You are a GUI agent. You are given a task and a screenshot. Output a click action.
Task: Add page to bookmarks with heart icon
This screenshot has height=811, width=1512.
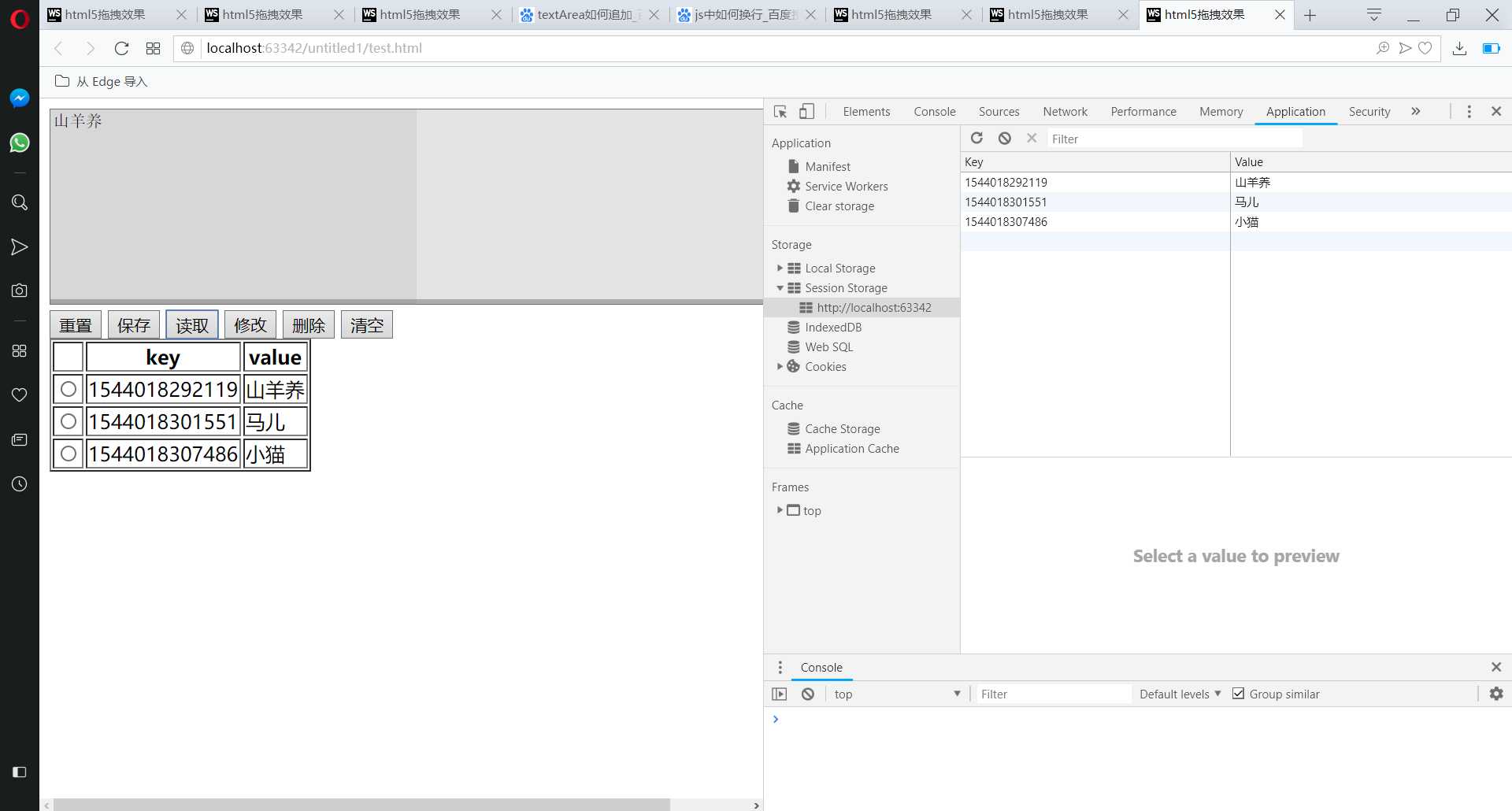1425,49
